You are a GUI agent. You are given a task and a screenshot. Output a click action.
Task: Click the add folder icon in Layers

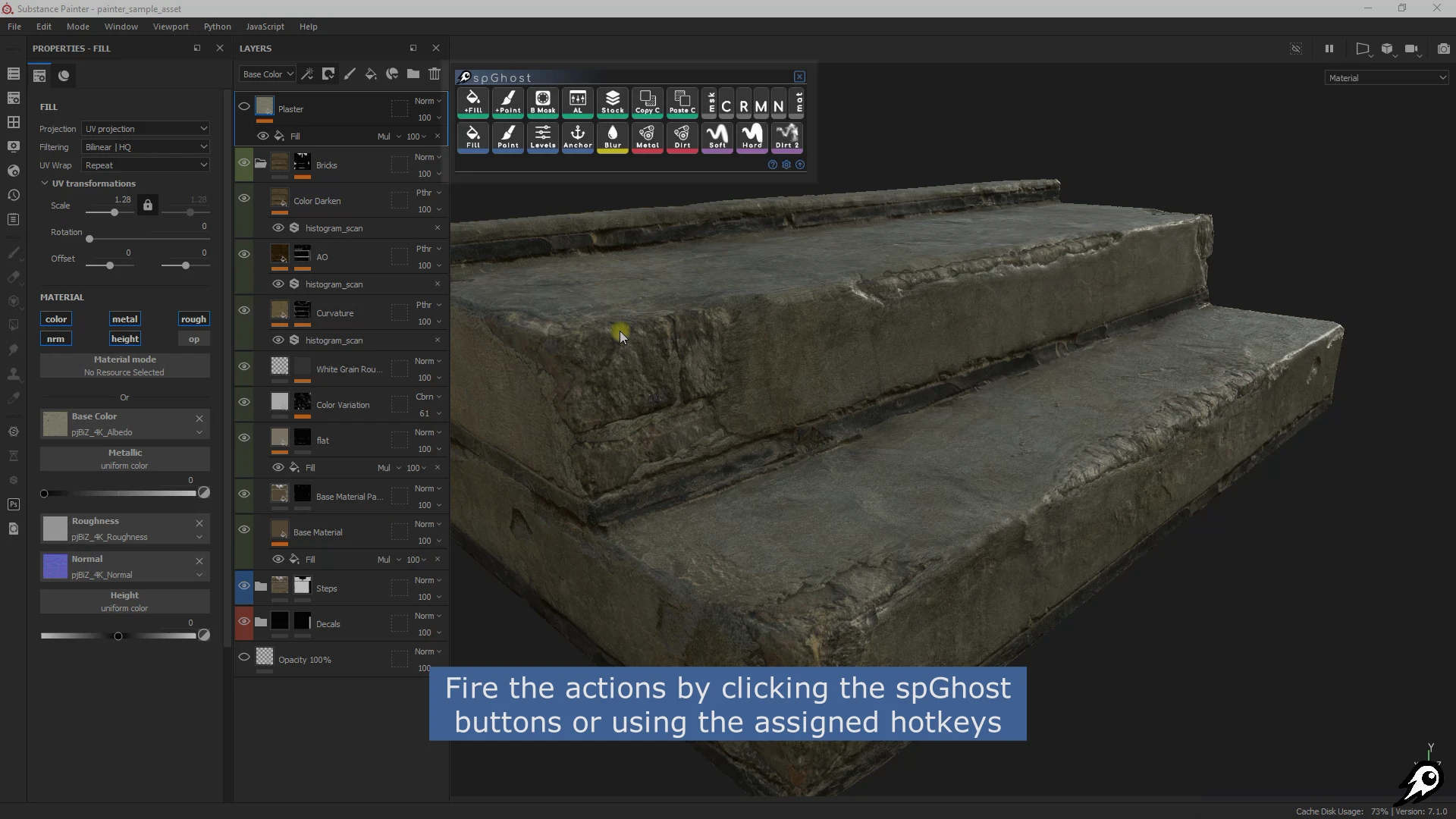coord(413,74)
